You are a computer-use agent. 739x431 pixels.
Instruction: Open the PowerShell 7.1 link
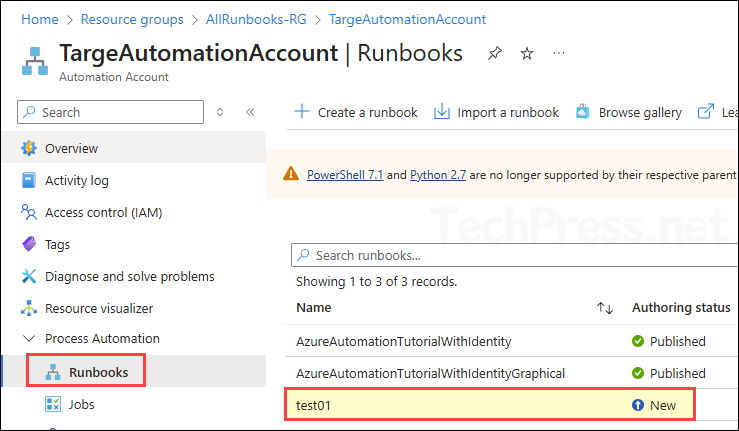[345, 175]
